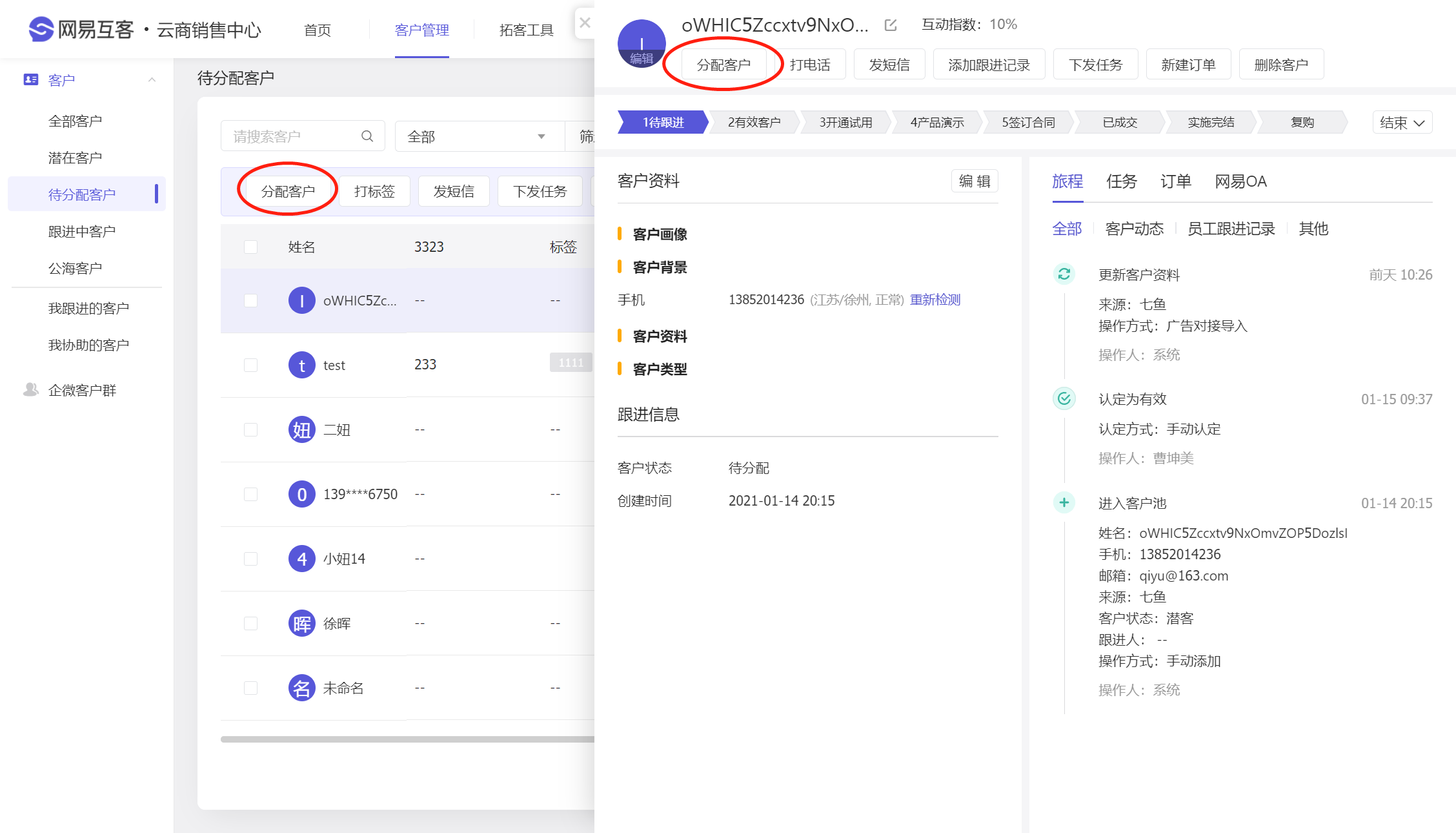Screen dimensions: 1456x833
Task: Click the avatar icon for 徐晖 row
Action: 301,623
